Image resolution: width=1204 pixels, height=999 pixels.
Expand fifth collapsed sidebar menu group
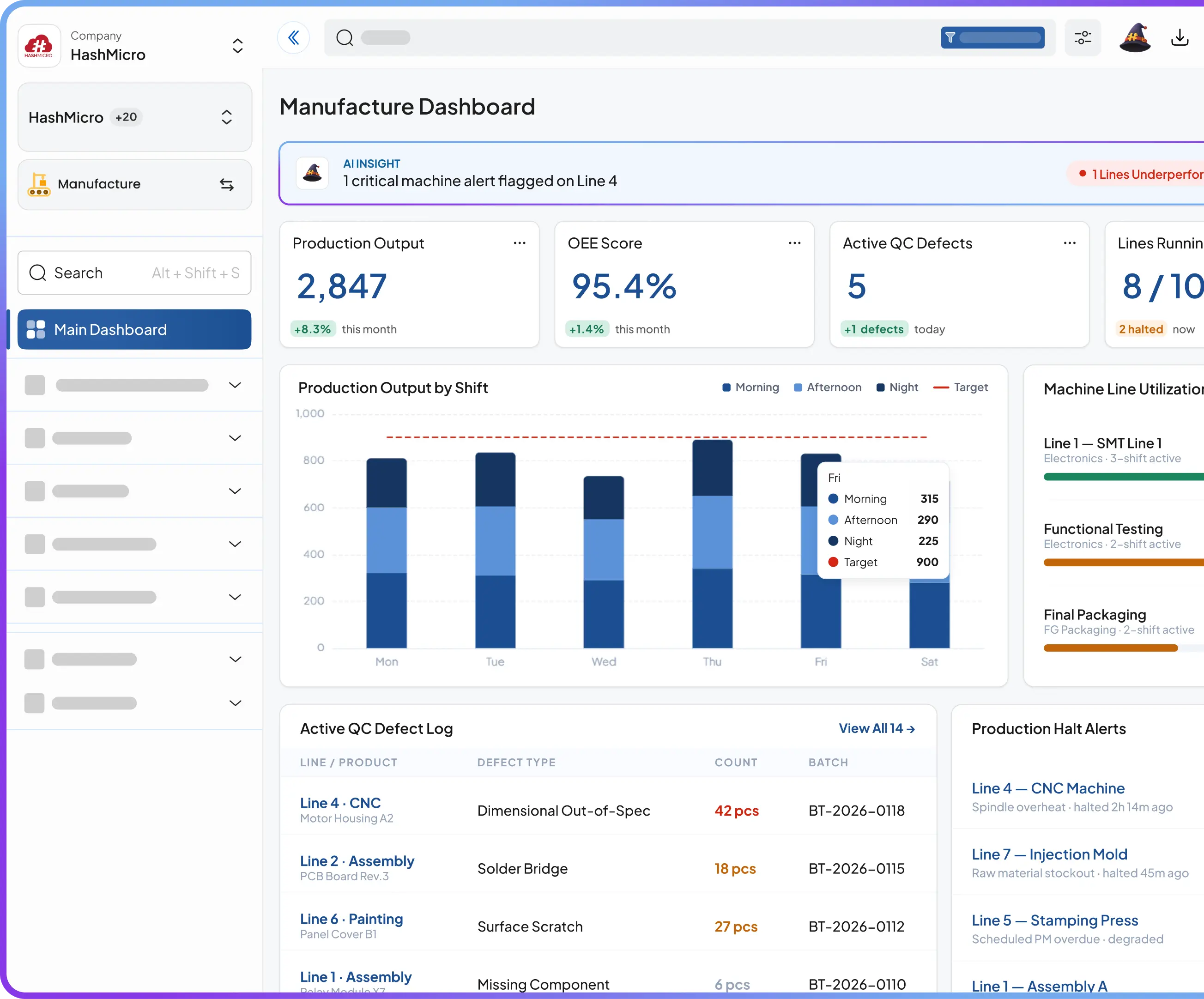[235, 597]
